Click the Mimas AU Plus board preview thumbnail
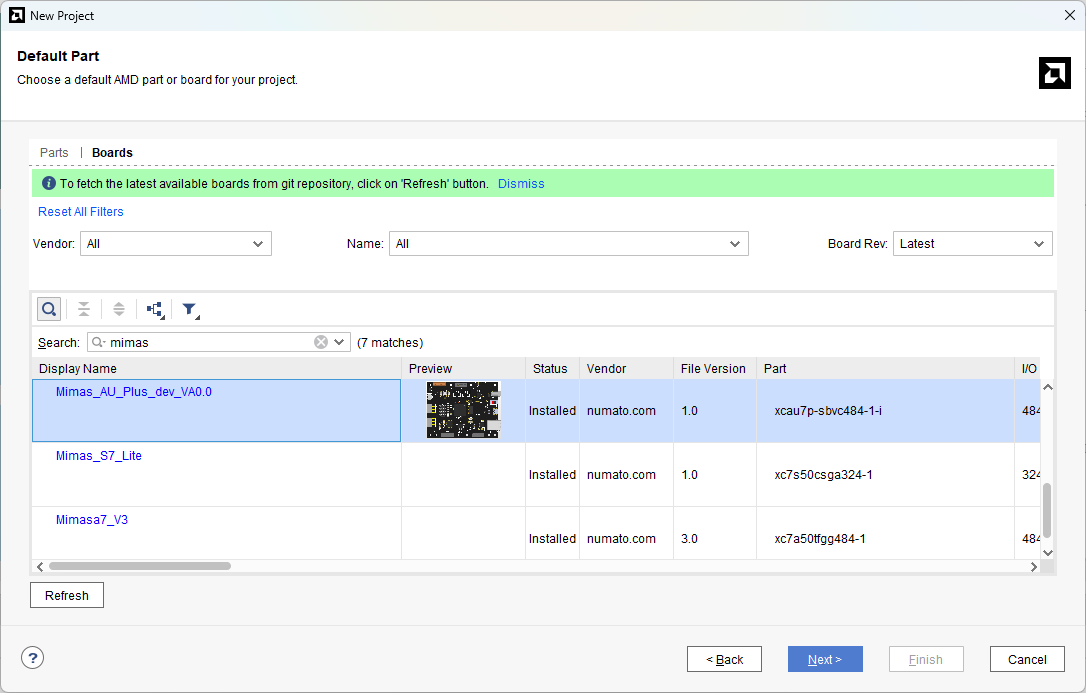 pyautogui.click(x=462, y=410)
